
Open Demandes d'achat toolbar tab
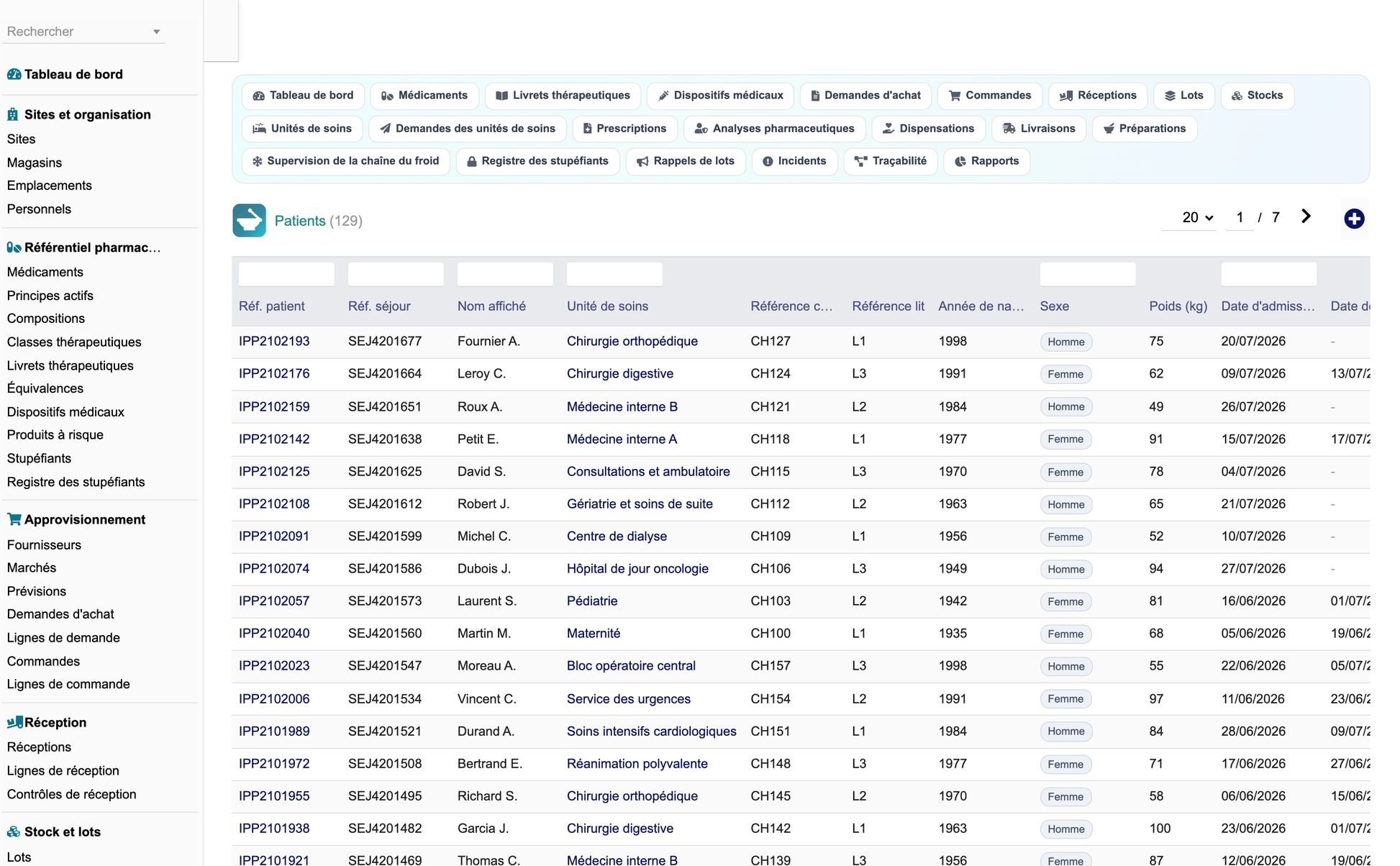click(x=865, y=96)
